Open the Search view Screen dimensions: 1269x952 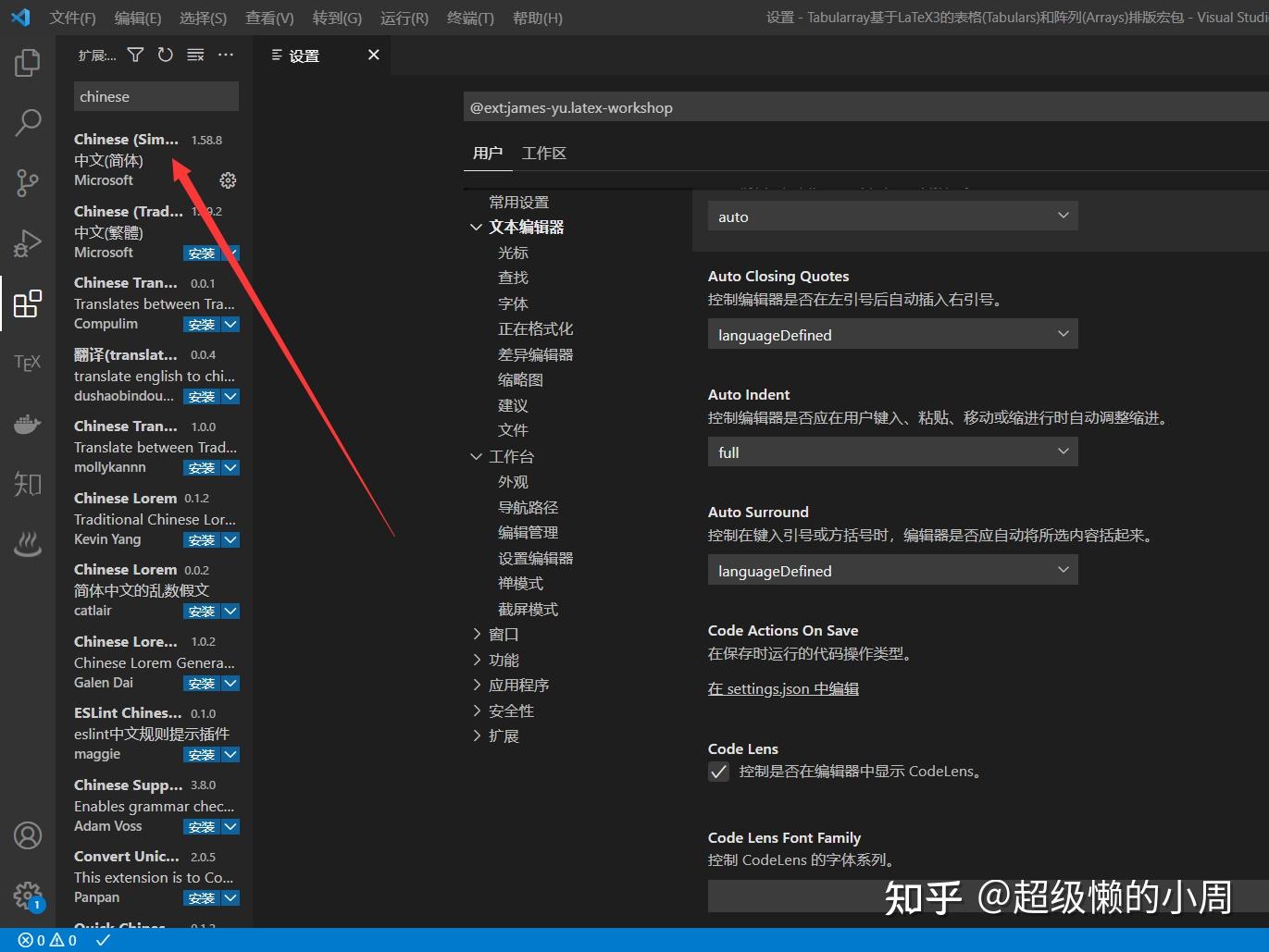pyautogui.click(x=27, y=121)
